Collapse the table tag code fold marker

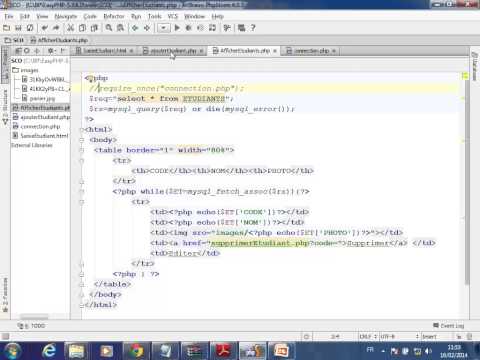coord(82,150)
